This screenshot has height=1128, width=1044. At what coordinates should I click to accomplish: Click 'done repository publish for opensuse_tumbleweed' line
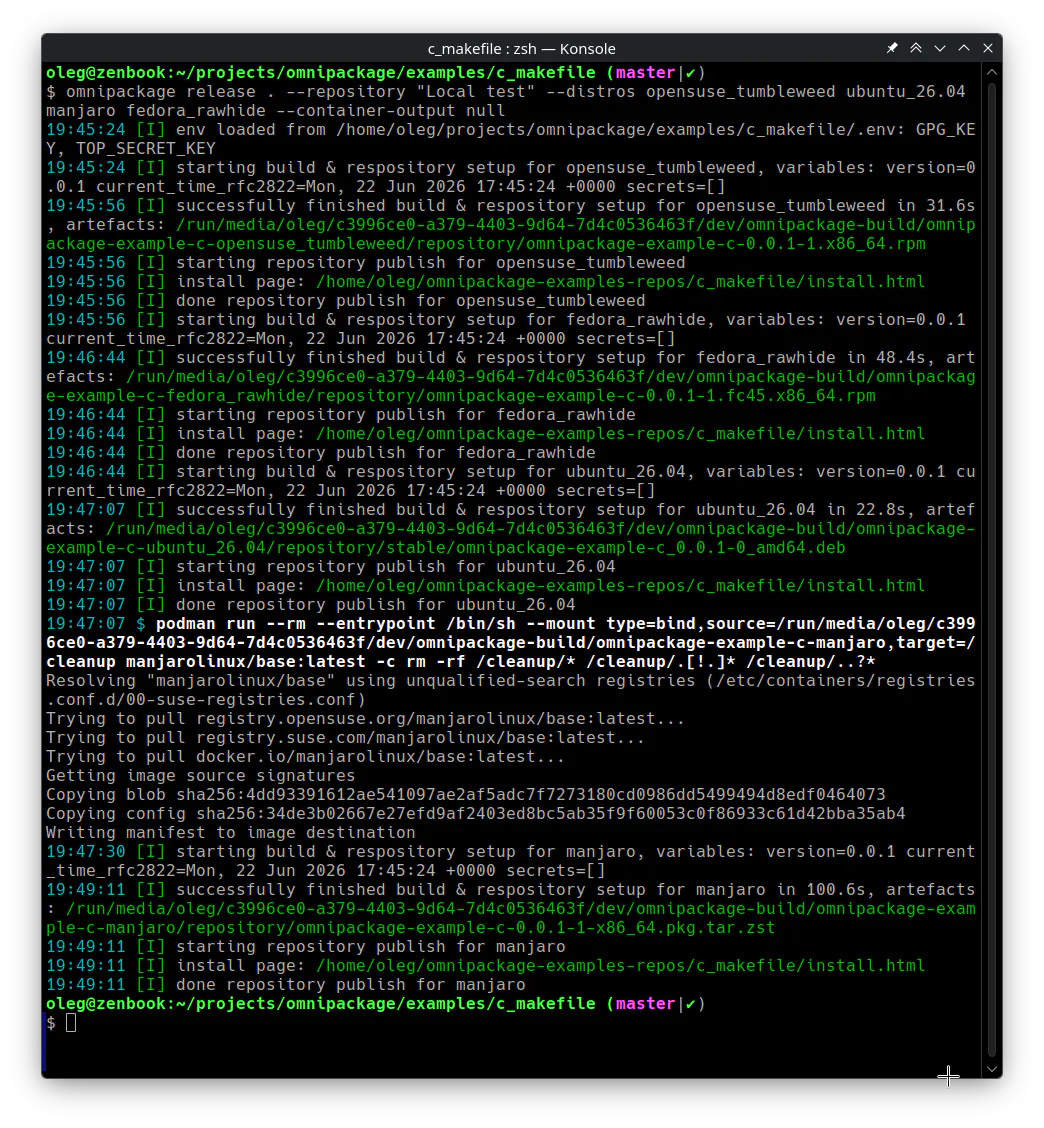point(345,301)
